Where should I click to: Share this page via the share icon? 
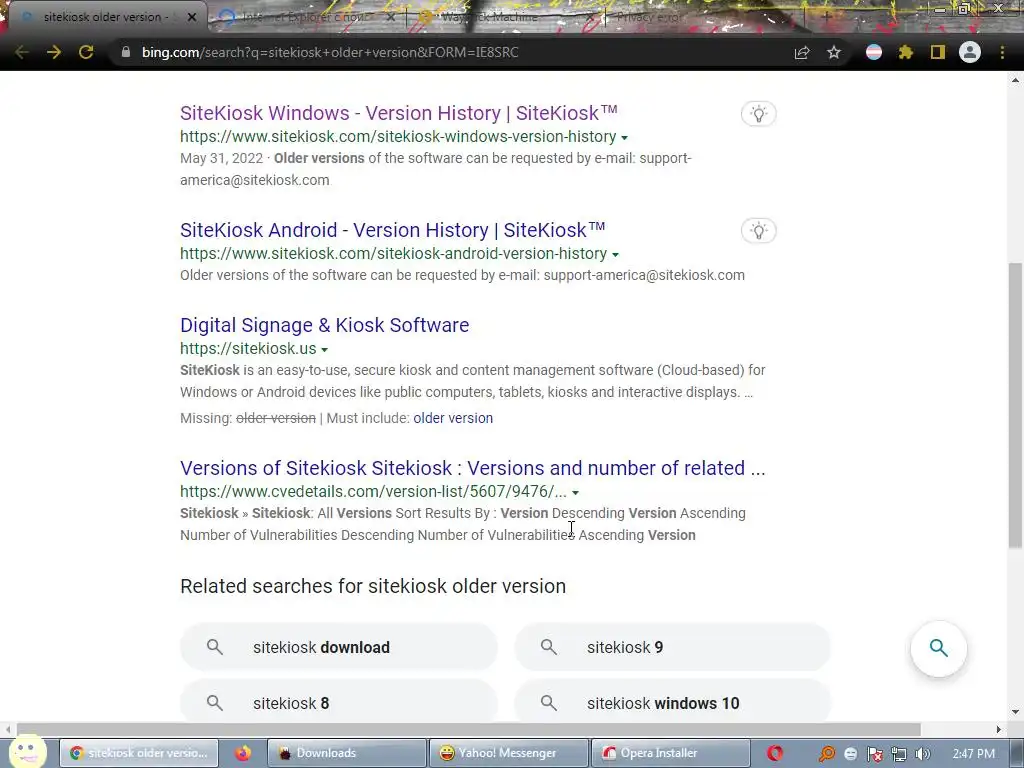(x=802, y=53)
